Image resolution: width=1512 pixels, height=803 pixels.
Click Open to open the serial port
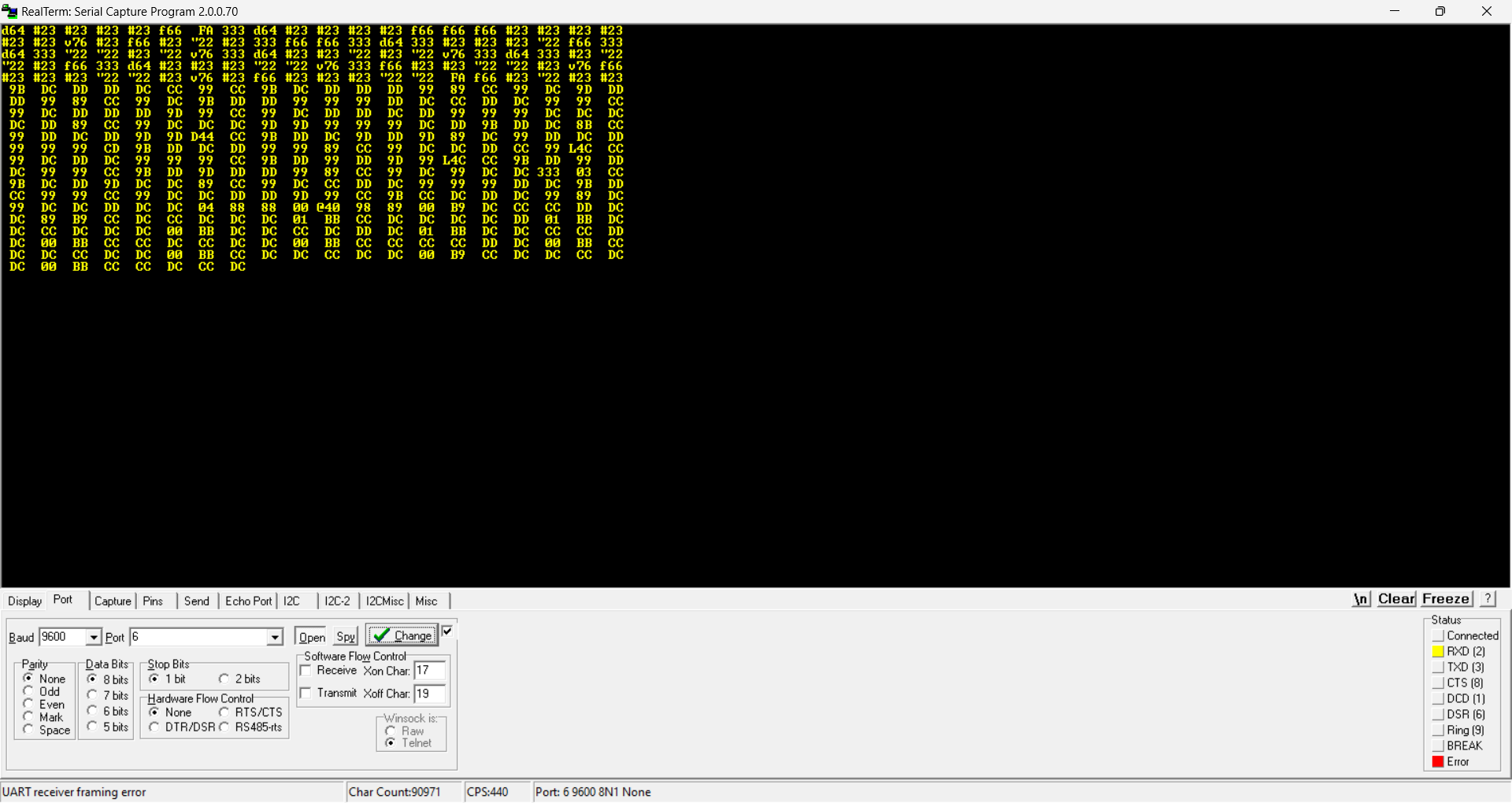click(309, 636)
